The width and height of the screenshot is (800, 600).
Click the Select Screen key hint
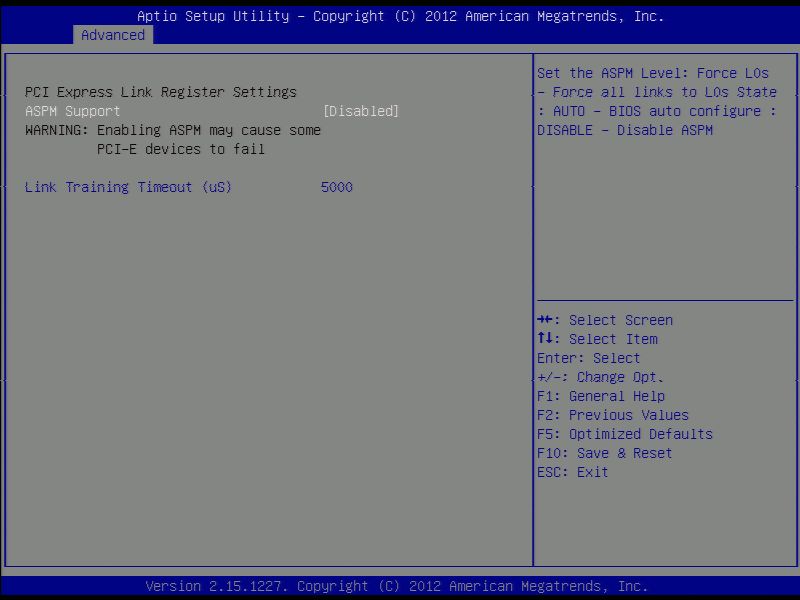605,320
